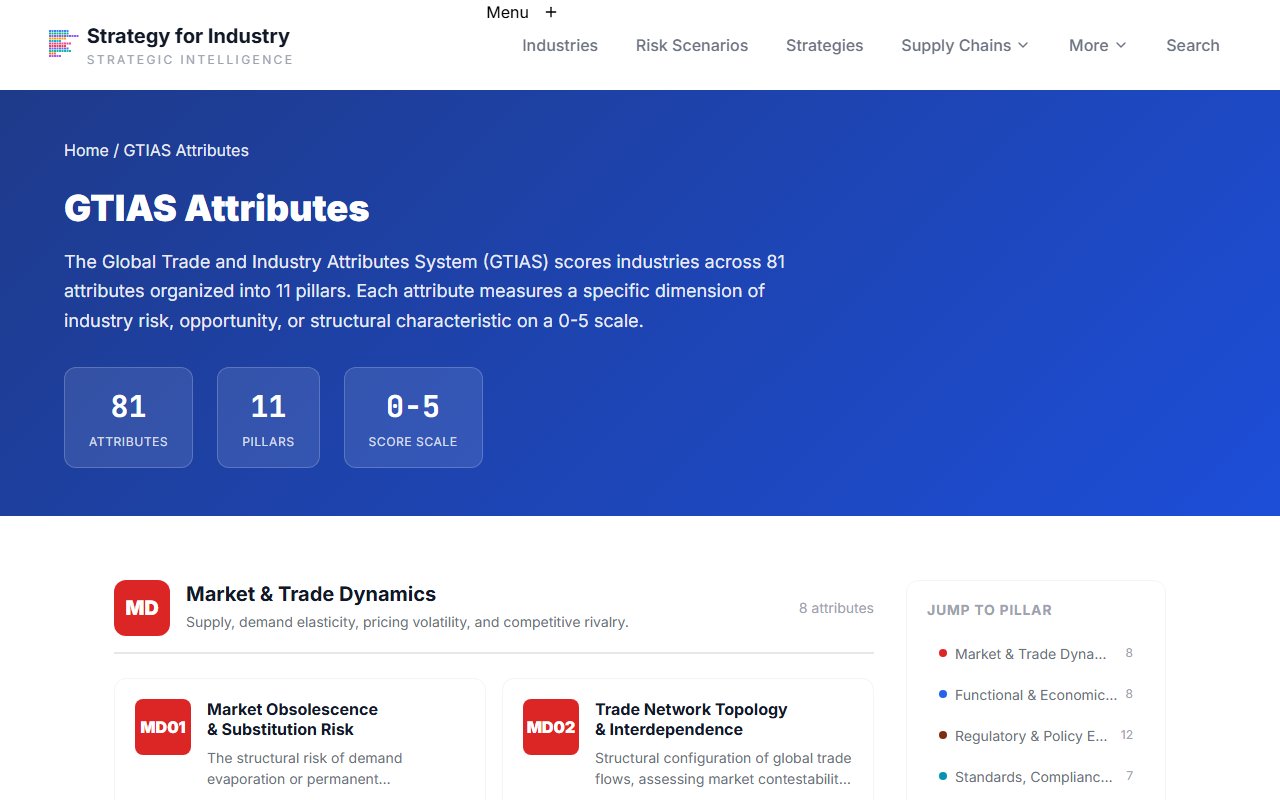Click the 11 Pillars stat card
Image resolution: width=1280 pixels, height=800 pixels.
point(268,417)
